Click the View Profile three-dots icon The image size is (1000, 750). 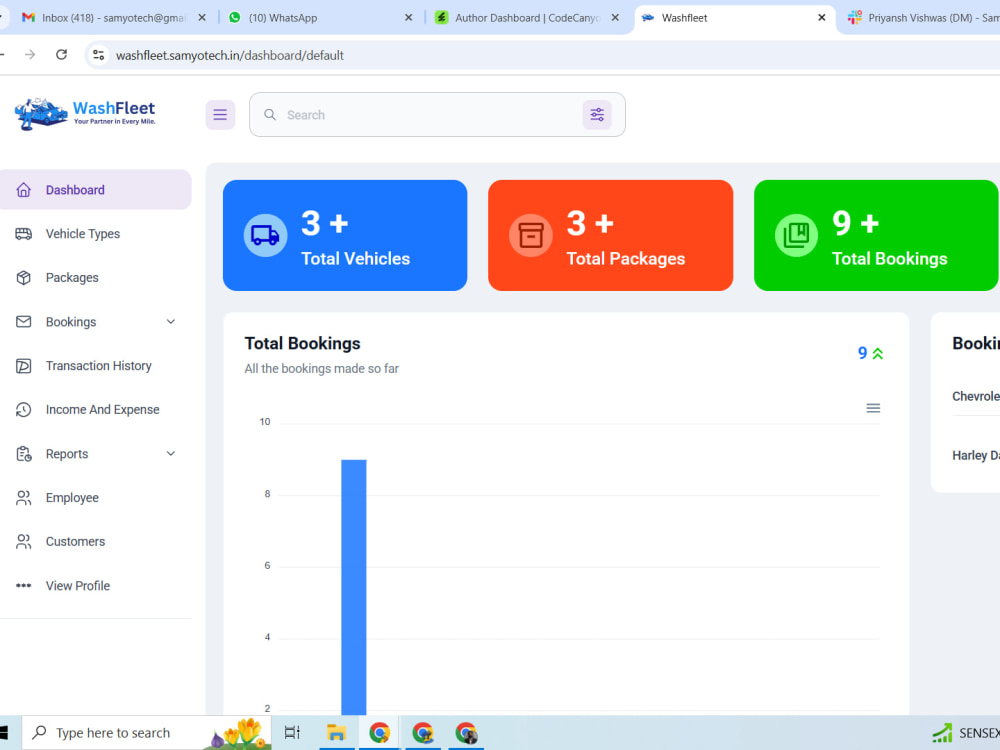pyautogui.click(x=24, y=585)
